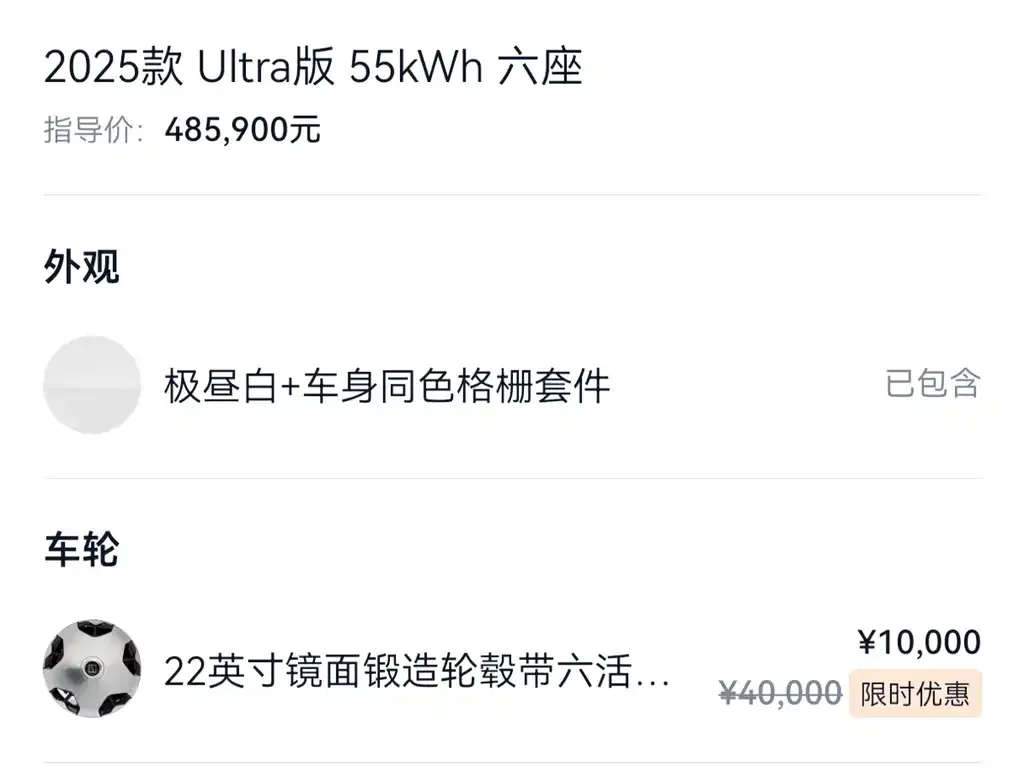
Task: Click the ¥10,000 discounted wheel price
Action: tap(919, 642)
